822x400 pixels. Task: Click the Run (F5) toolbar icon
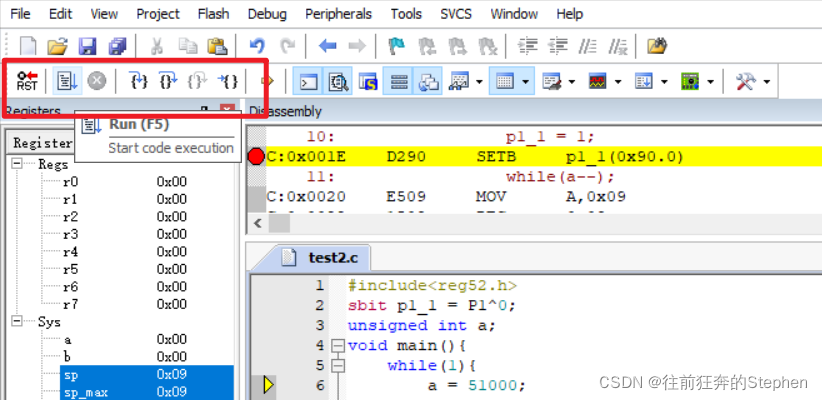coord(67,81)
